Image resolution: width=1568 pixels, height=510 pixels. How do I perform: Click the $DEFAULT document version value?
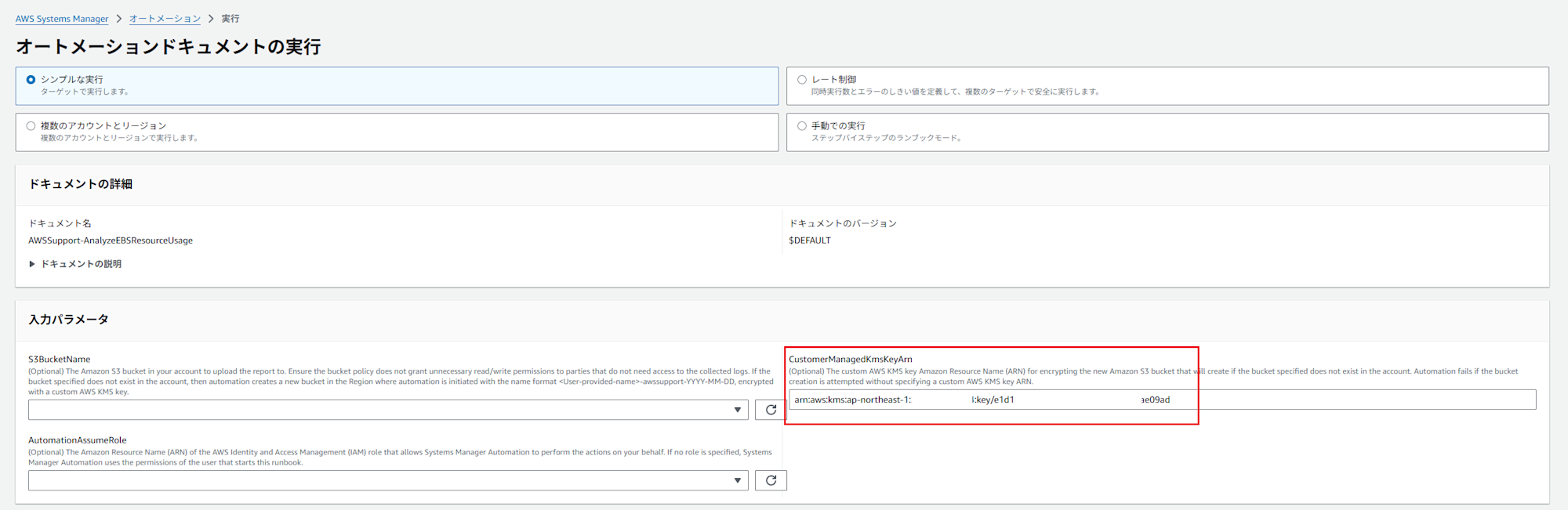pos(810,241)
